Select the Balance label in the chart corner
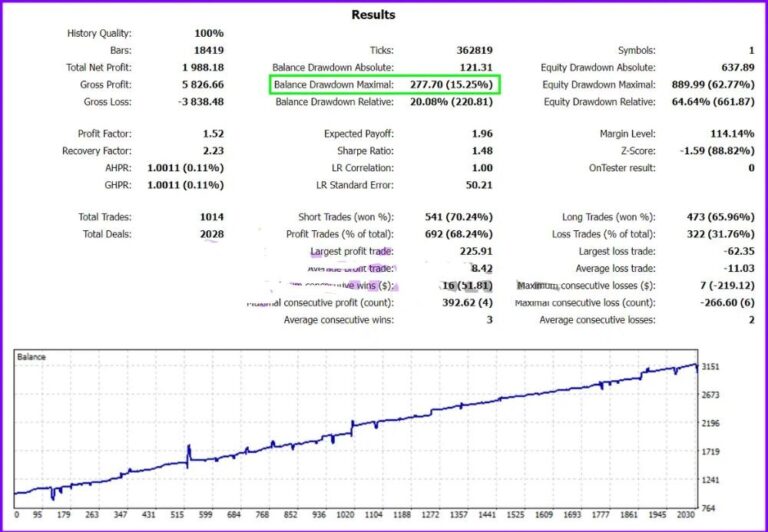Screen dimensions: 768x532 click(32, 357)
